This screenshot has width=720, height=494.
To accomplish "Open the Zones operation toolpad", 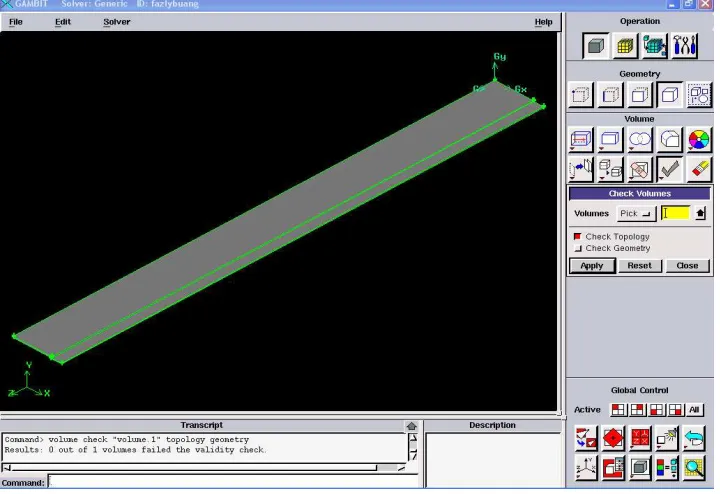I will [655, 46].
